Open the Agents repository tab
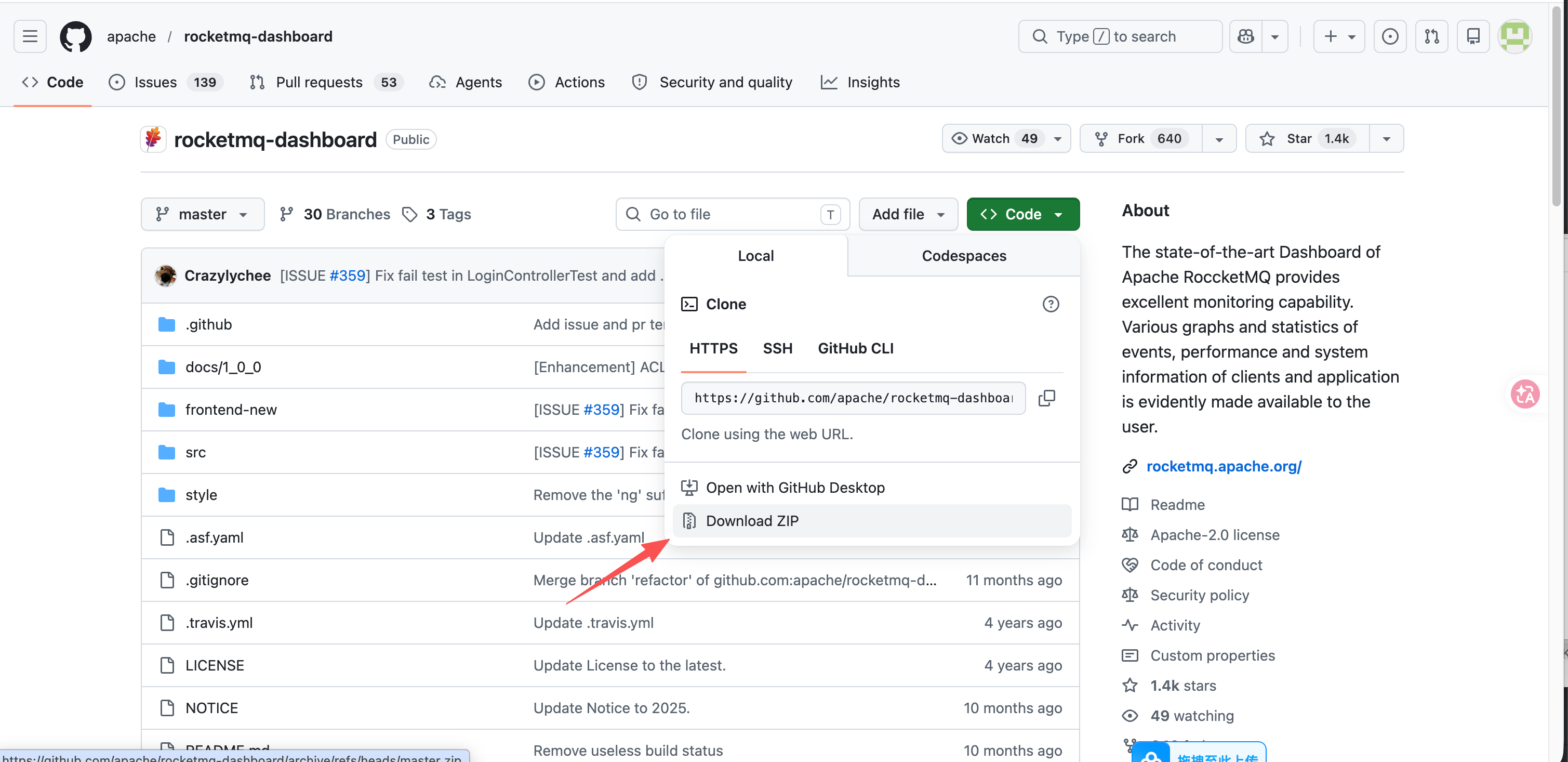 coord(466,82)
